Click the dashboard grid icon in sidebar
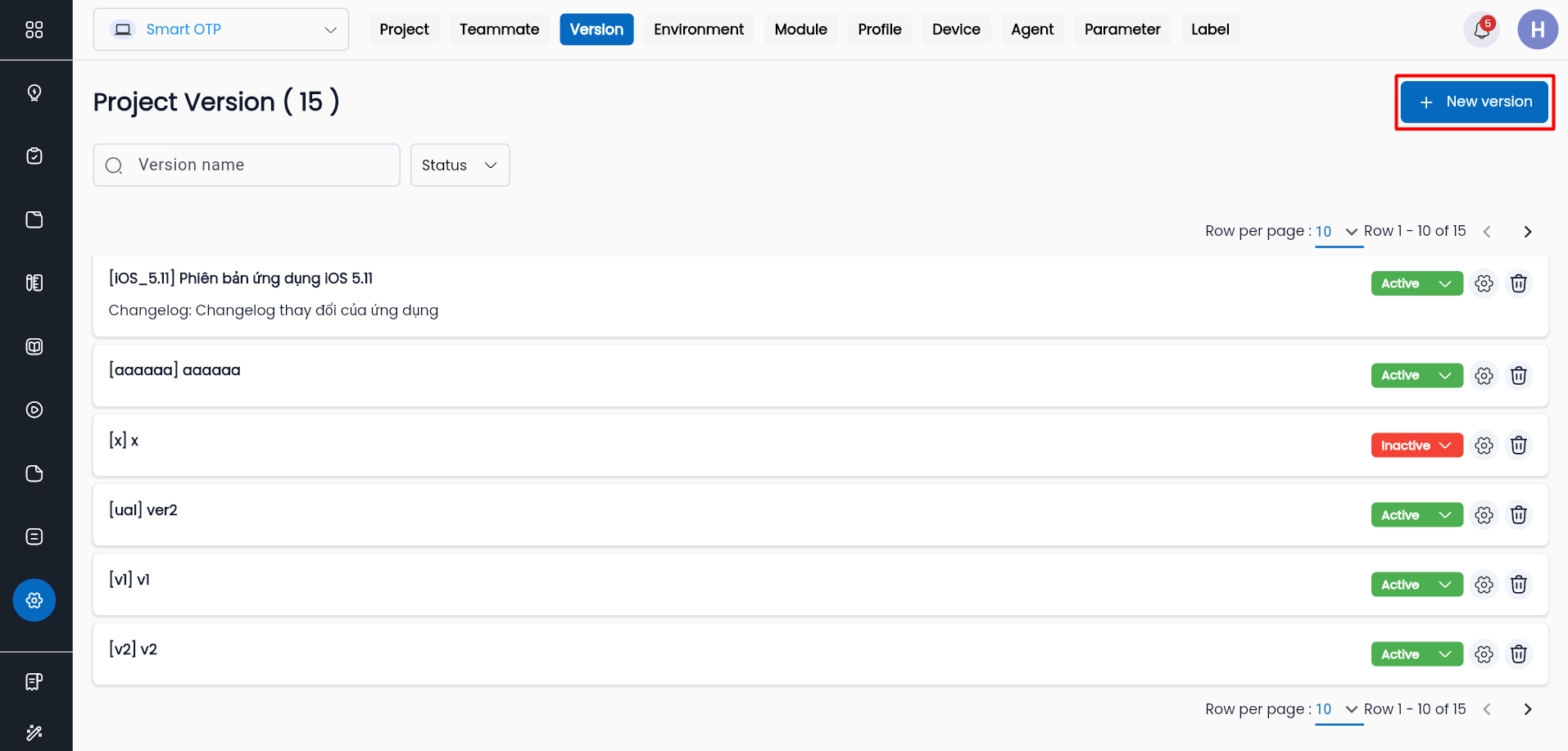 pos(34,30)
